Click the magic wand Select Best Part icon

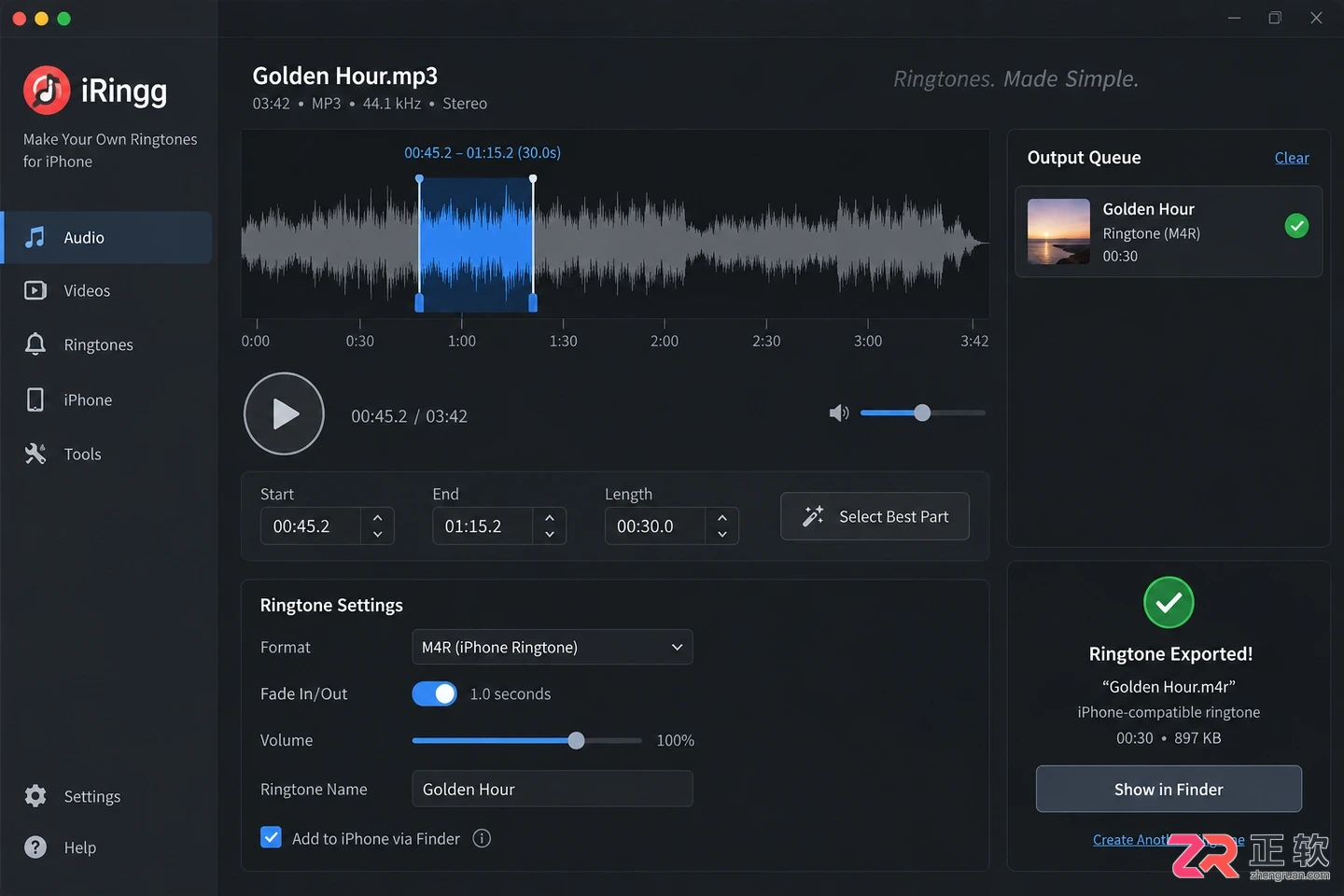(813, 516)
